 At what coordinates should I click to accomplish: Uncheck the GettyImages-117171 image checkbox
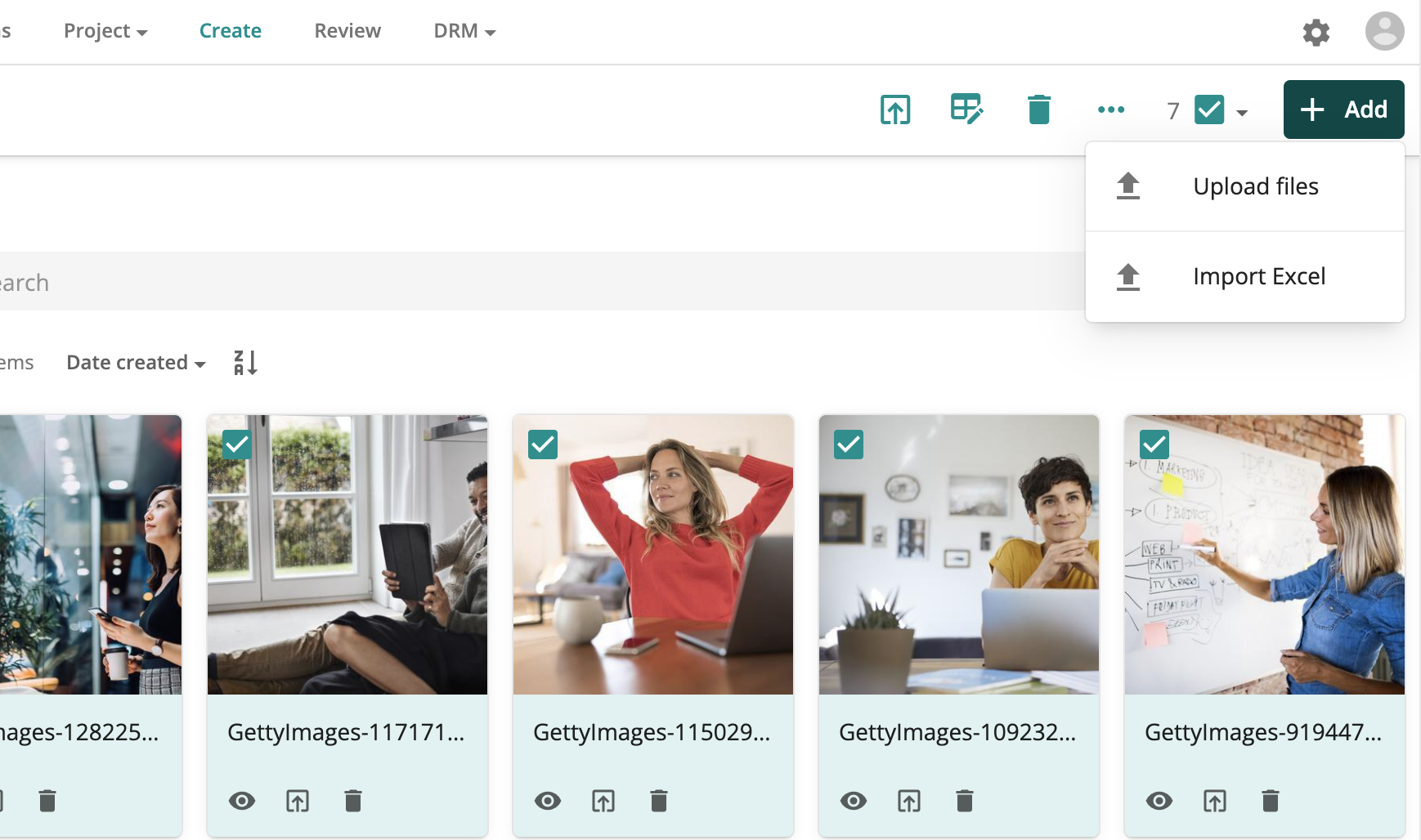(x=237, y=445)
